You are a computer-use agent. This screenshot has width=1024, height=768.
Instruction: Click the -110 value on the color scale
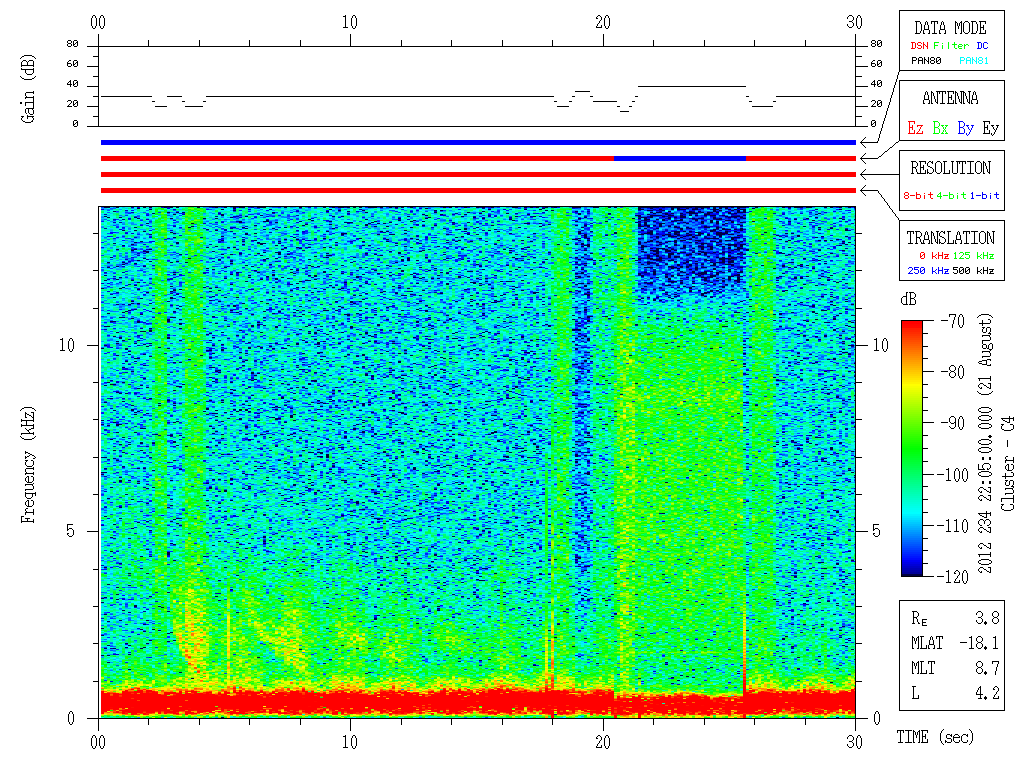(x=955, y=526)
